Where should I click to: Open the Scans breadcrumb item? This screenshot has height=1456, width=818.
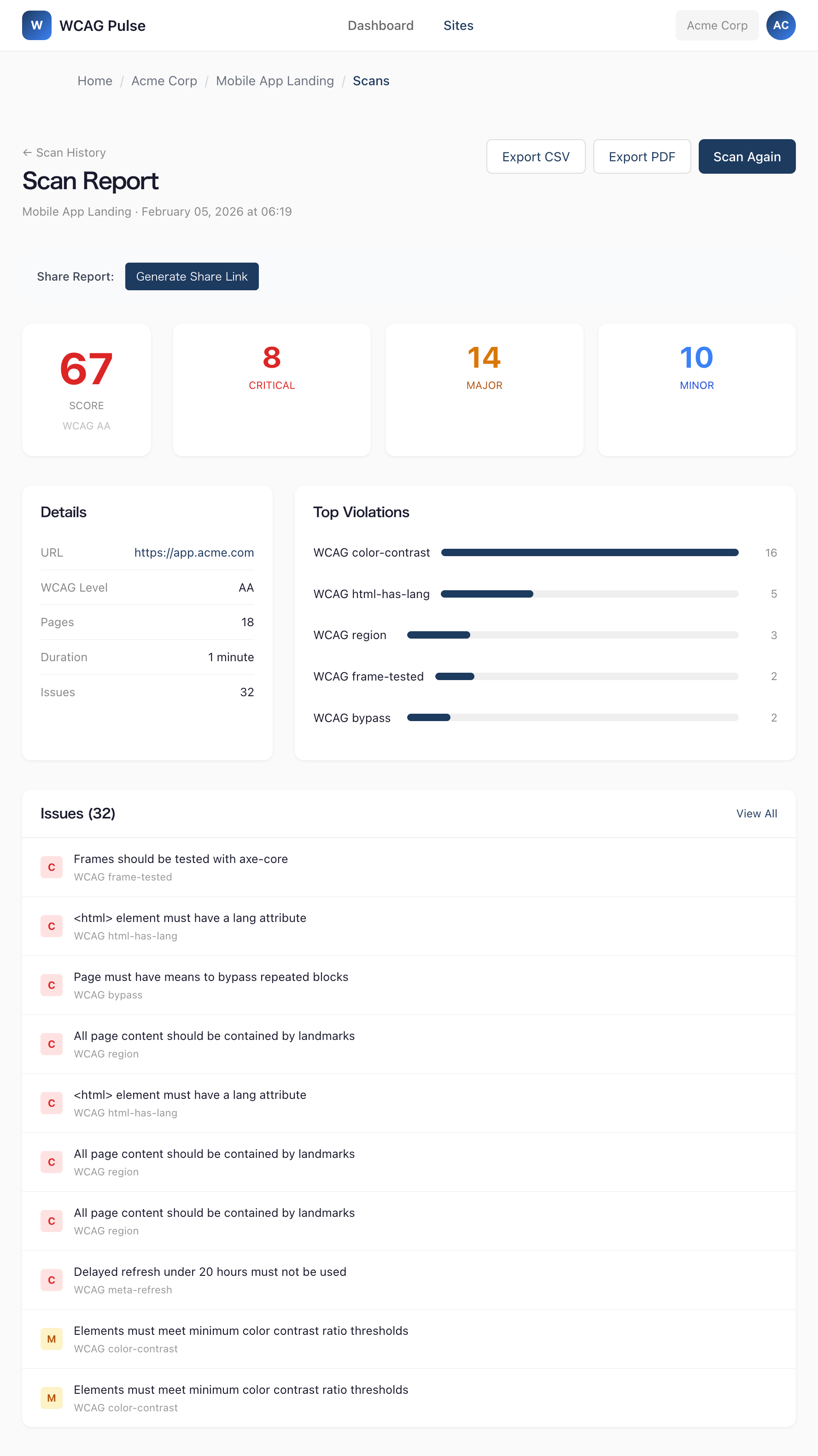pyautogui.click(x=371, y=80)
